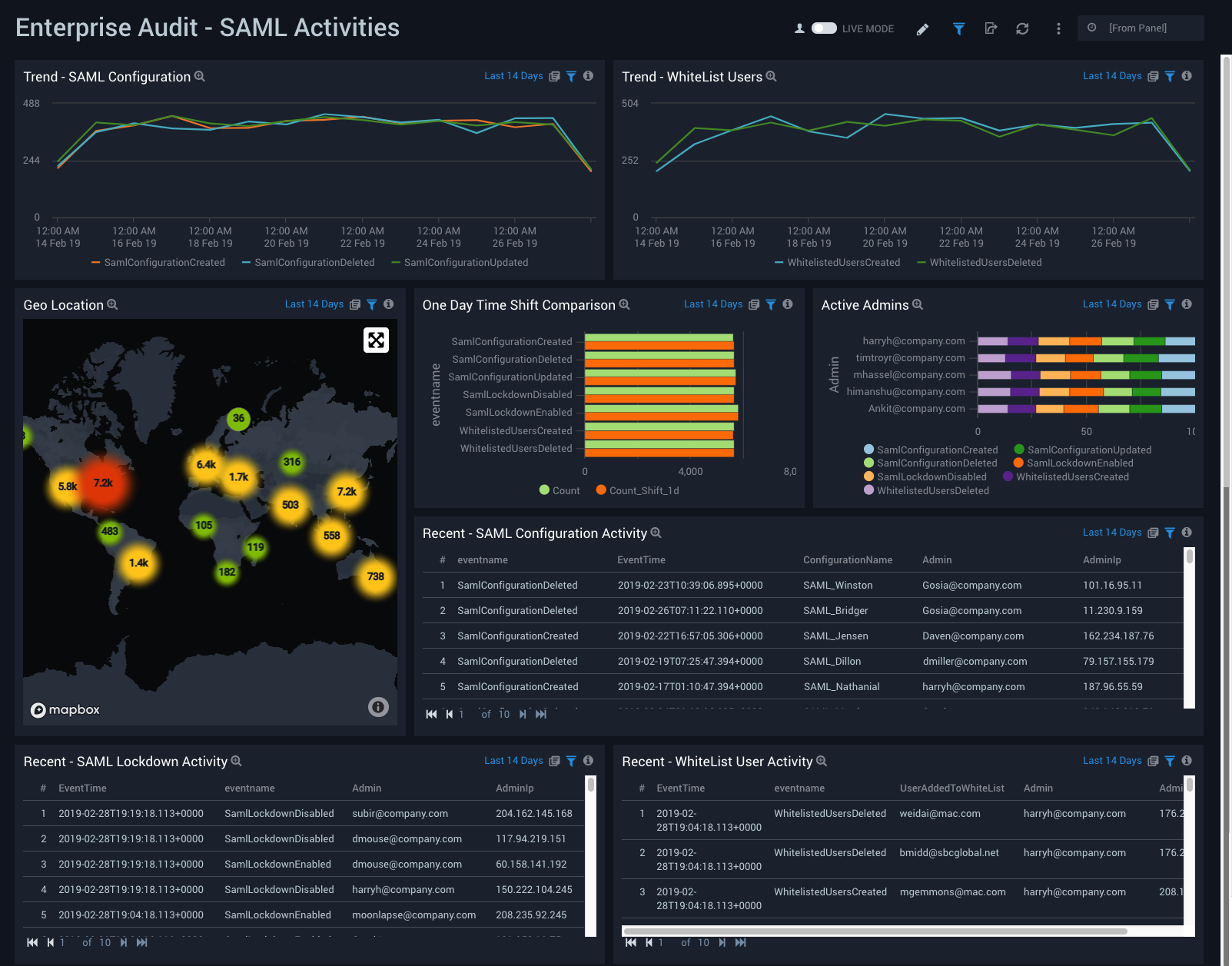Open Last 14 Days in Geo Location panel
Viewport: 1232px width, 966px height.
(314, 304)
